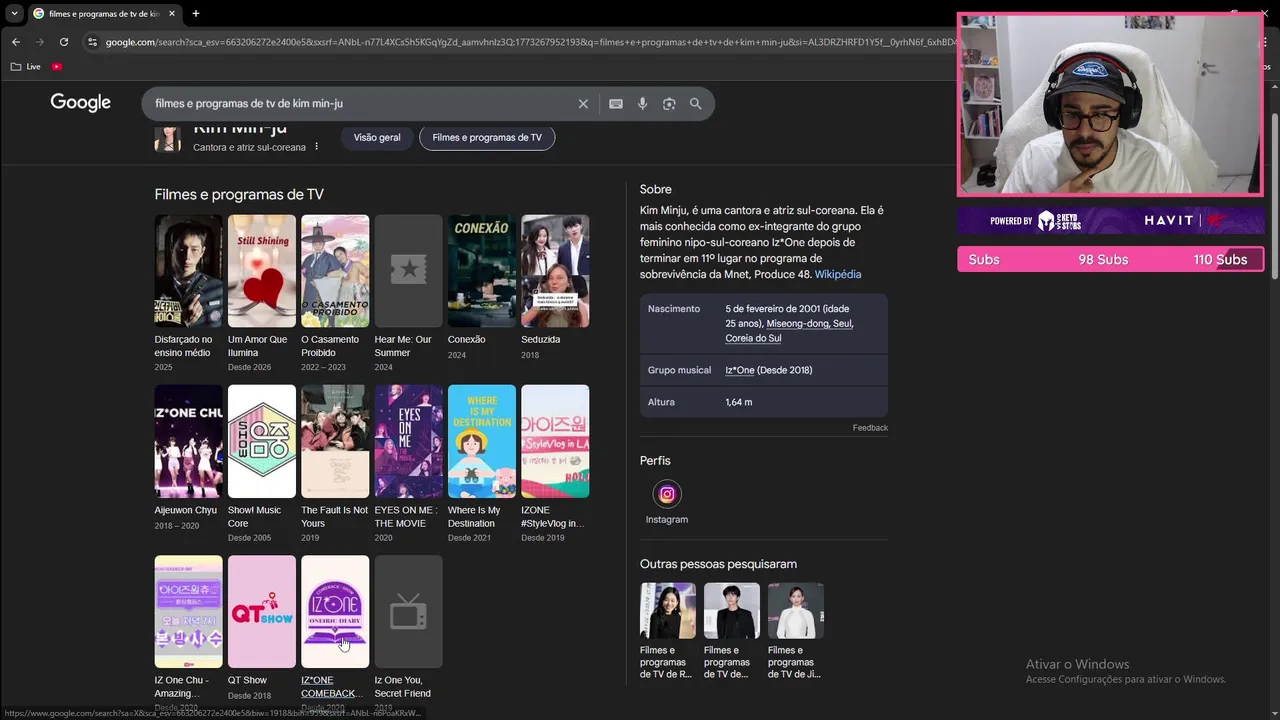This screenshot has height=720, width=1280.
Task: Open the Seduzida poster
Action: point(555,271)
